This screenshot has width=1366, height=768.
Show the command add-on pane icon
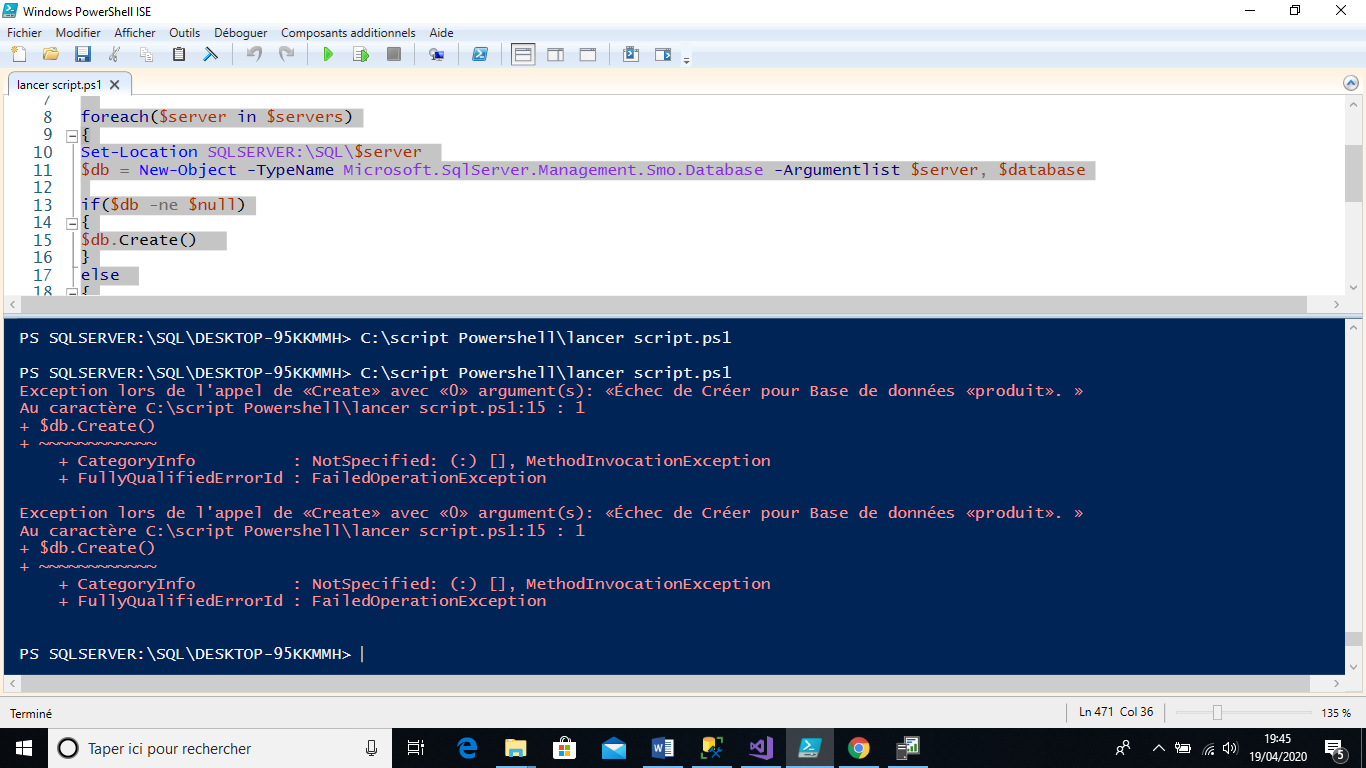click(x=663, y=54)
